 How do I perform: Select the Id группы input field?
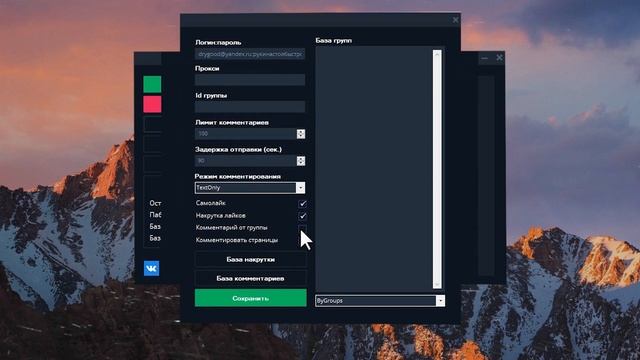tap(250, 107)
